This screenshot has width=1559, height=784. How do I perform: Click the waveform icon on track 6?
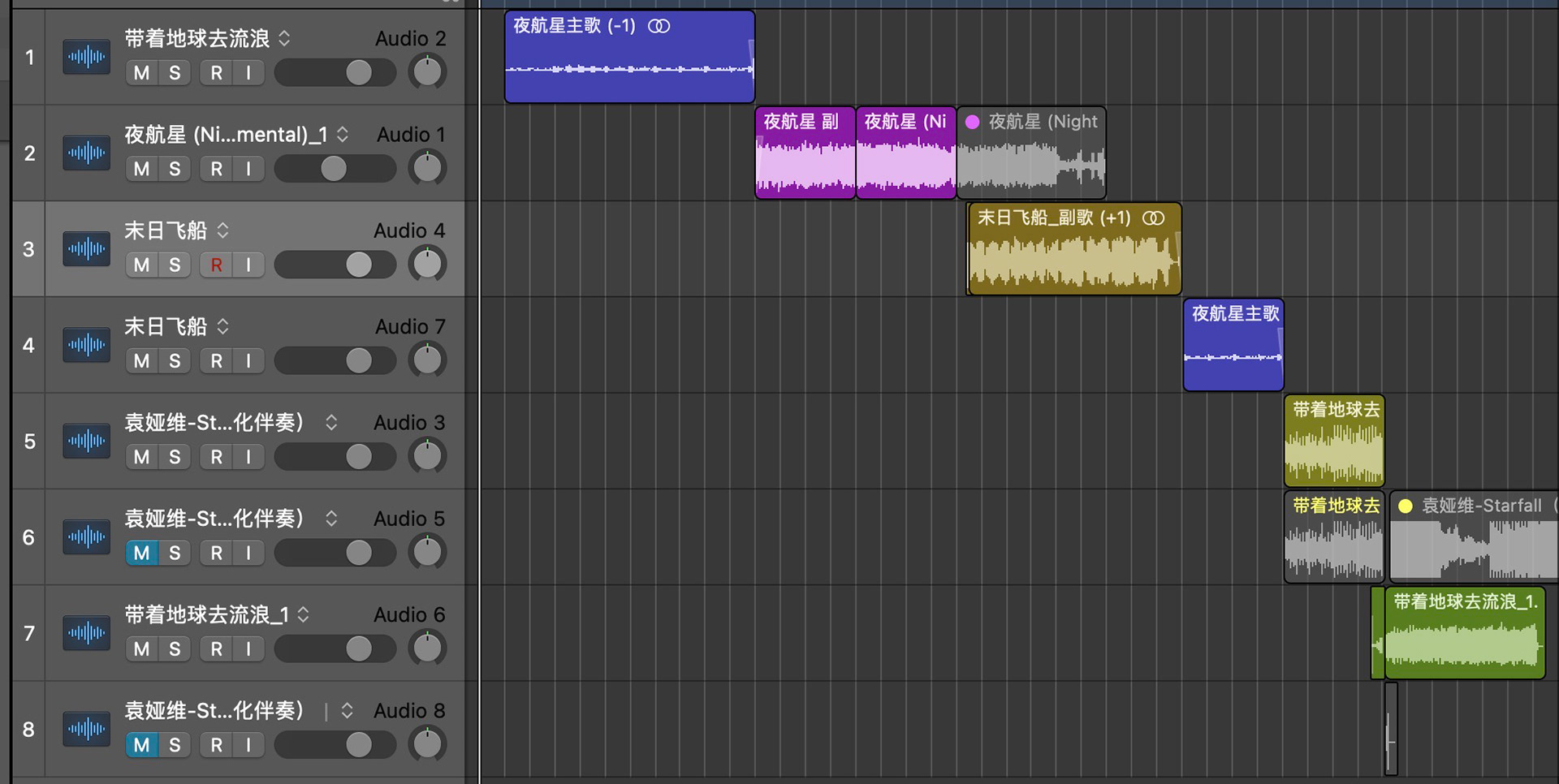[x=86, y=536]
